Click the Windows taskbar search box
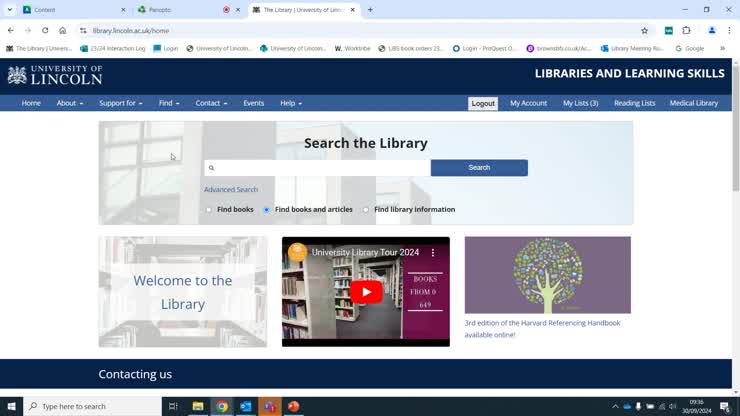The height and width of the screenshot is (416, 740). tap(92, 406)
